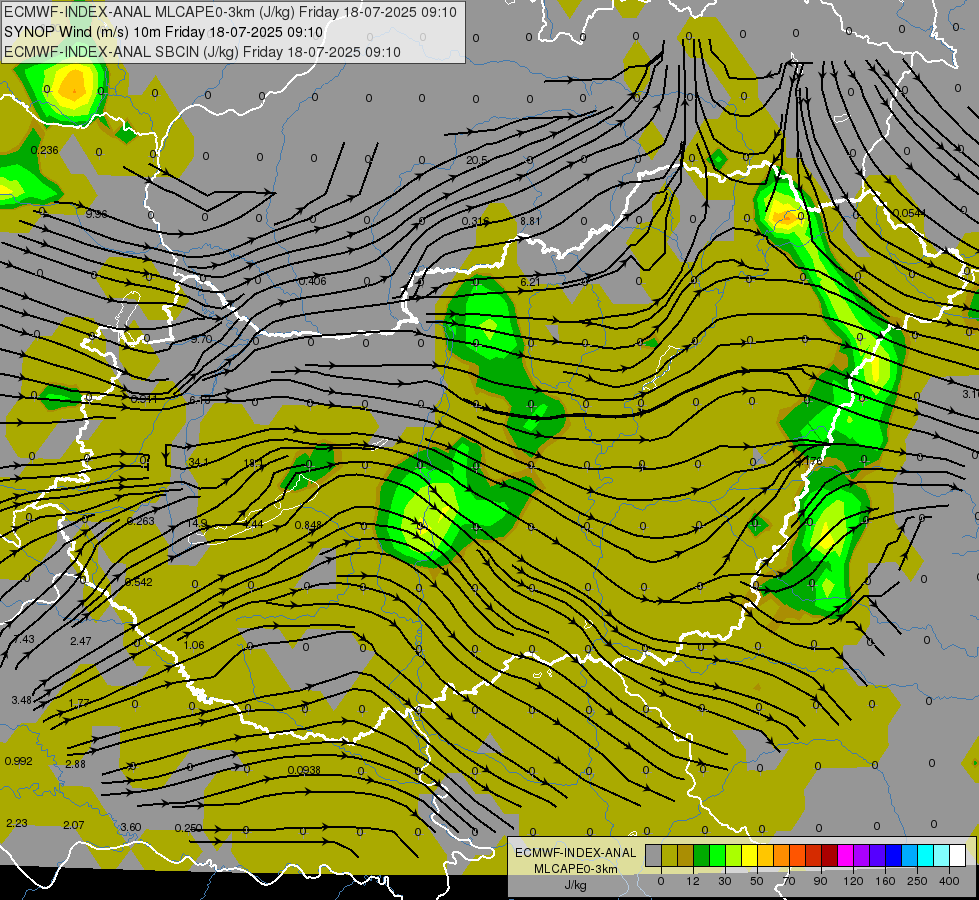Click the J/kg unit label in legend
Viewport: 979px width, 900px height.
[576, 885]
